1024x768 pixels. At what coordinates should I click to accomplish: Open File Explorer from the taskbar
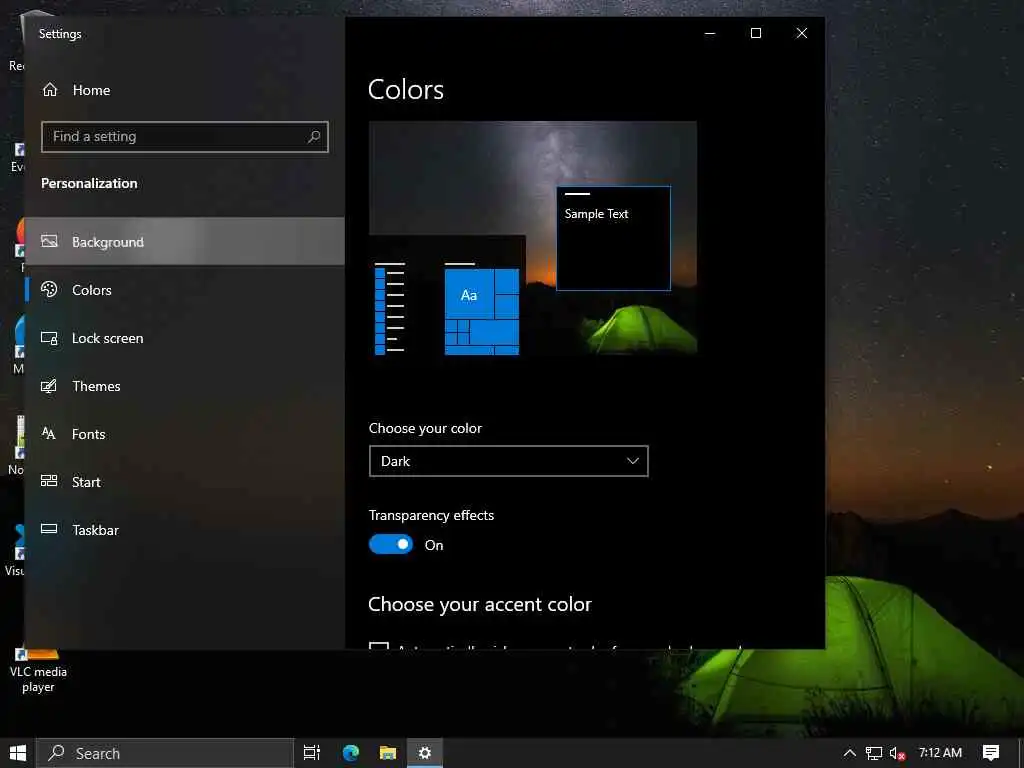[x=388, y=753]
